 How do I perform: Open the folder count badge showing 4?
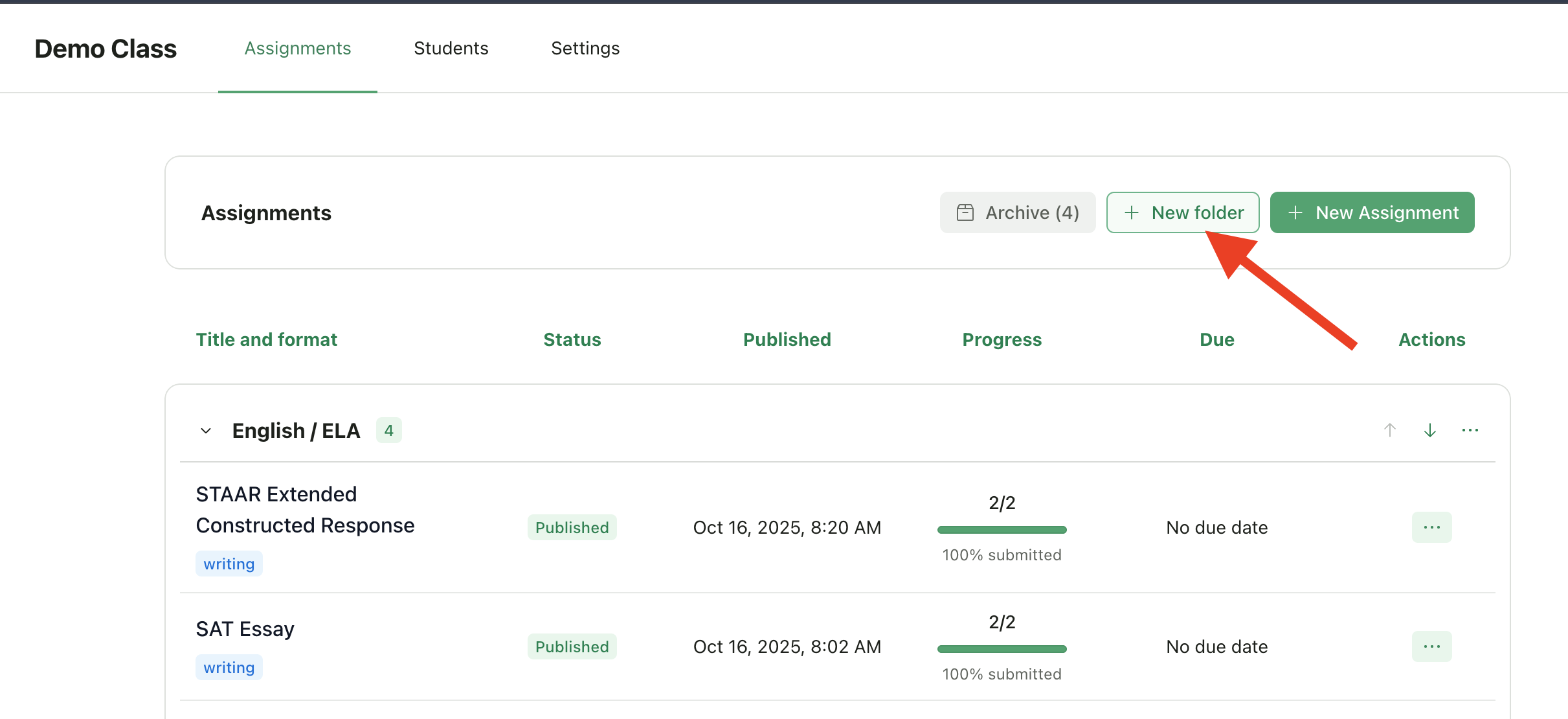[x=388, y=429]
